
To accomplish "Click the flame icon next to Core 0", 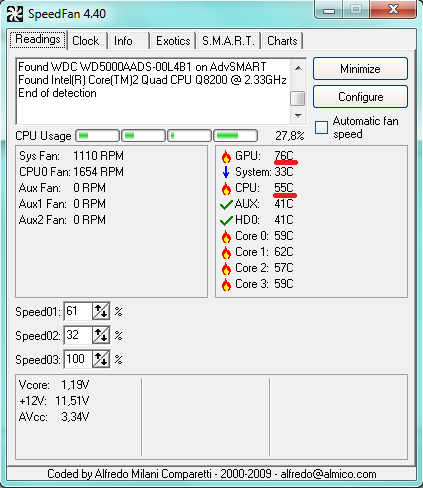I will point(226,236).
